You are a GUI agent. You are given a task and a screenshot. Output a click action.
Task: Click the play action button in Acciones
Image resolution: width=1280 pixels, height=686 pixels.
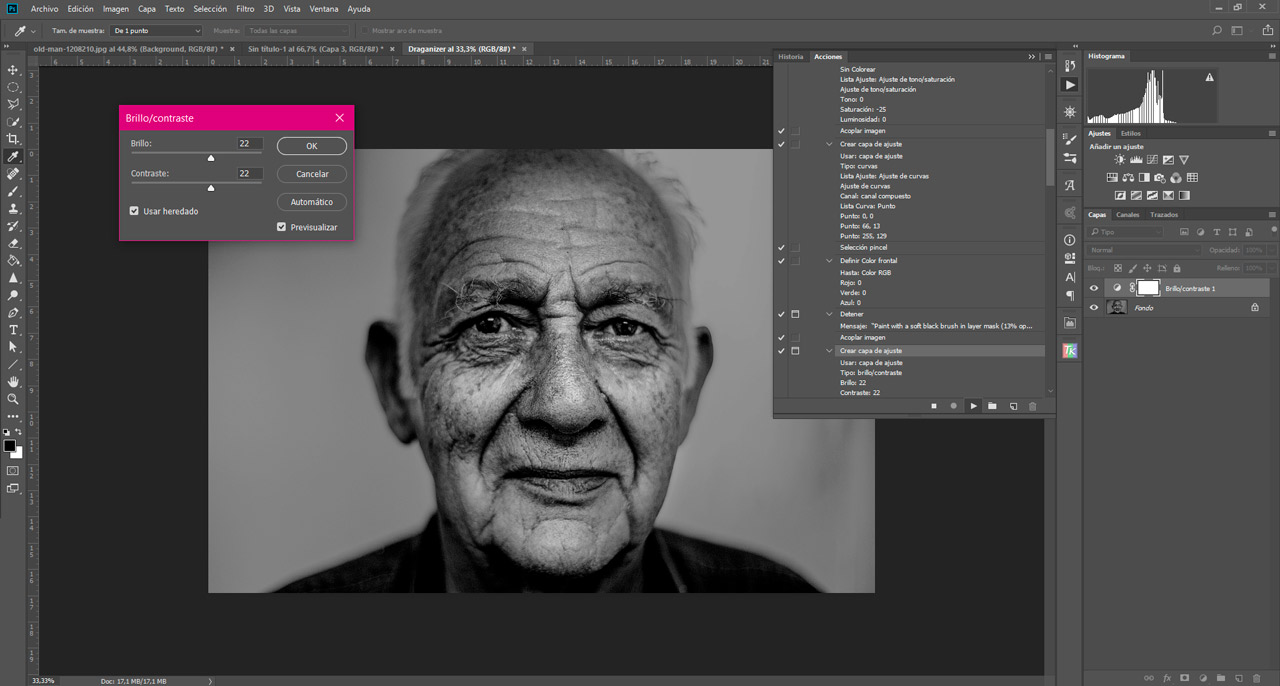click(973, 406)
